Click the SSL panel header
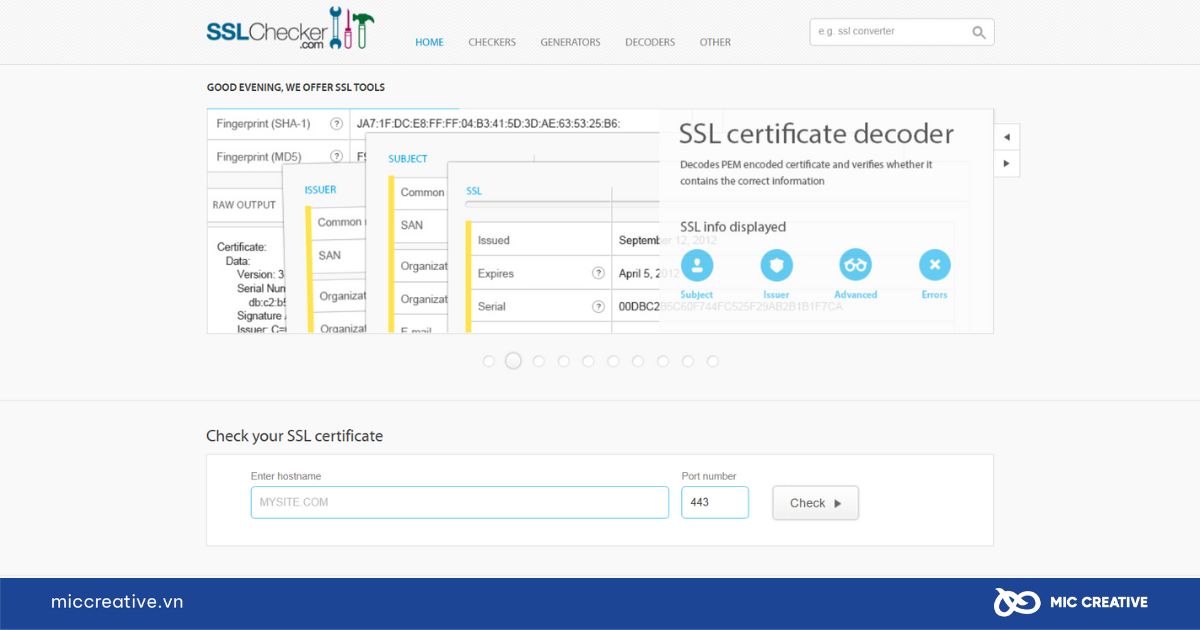 [x=474, y=190]
